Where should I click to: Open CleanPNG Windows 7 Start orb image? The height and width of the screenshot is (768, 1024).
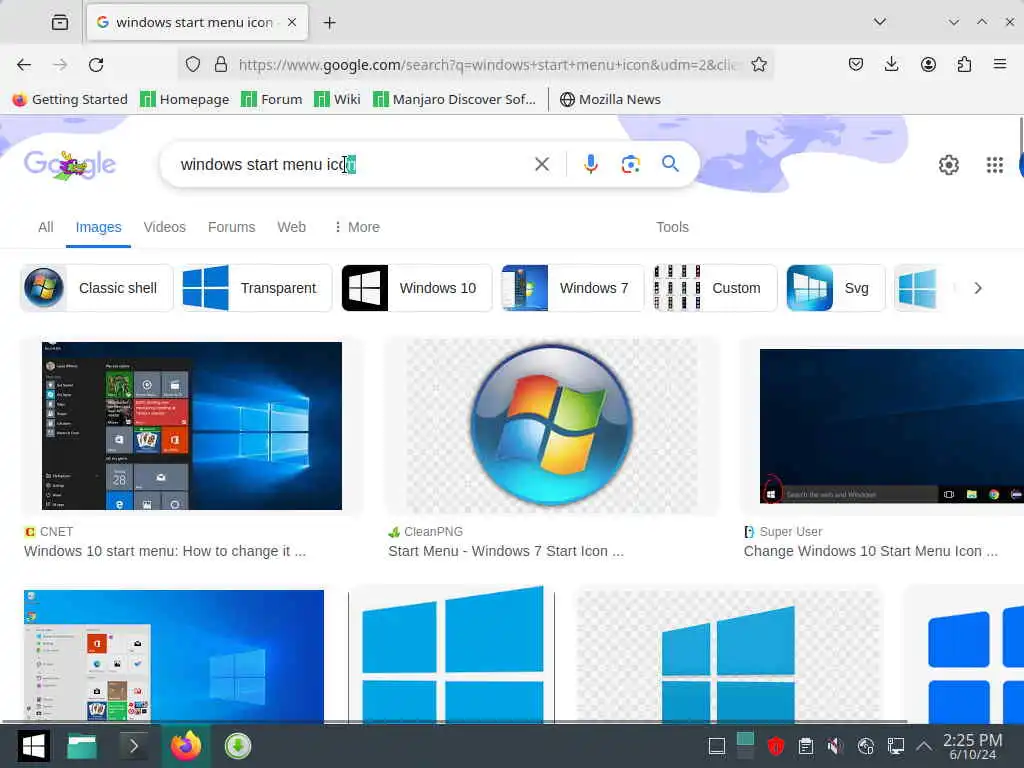click(552, 426)
